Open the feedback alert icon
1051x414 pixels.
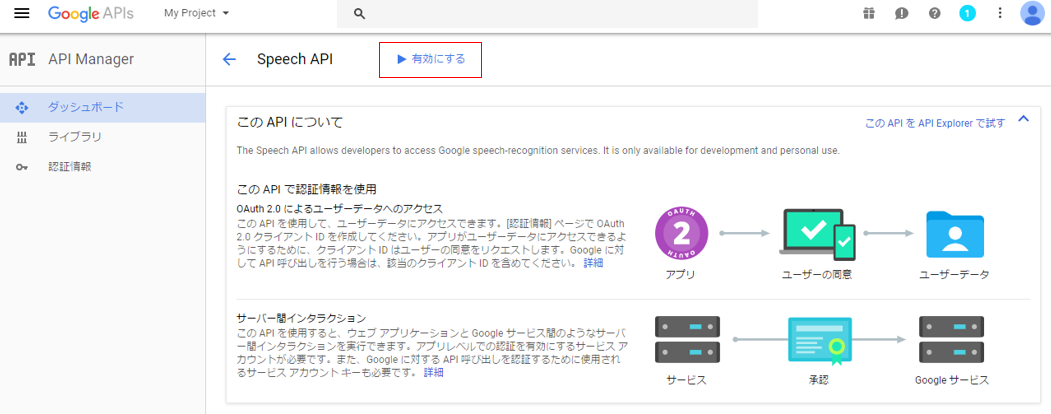pyautogui.click(x=902, y=13)
